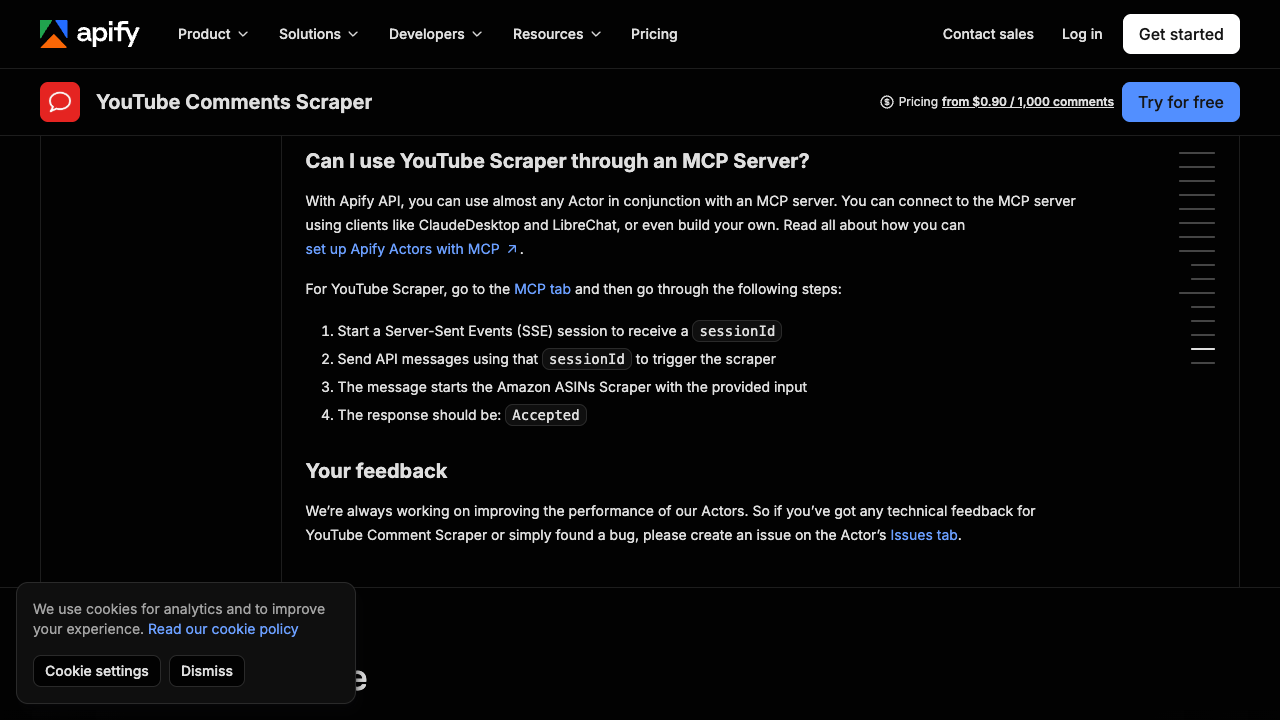Open 'Read our cookie policy' link

pos(223,629)
